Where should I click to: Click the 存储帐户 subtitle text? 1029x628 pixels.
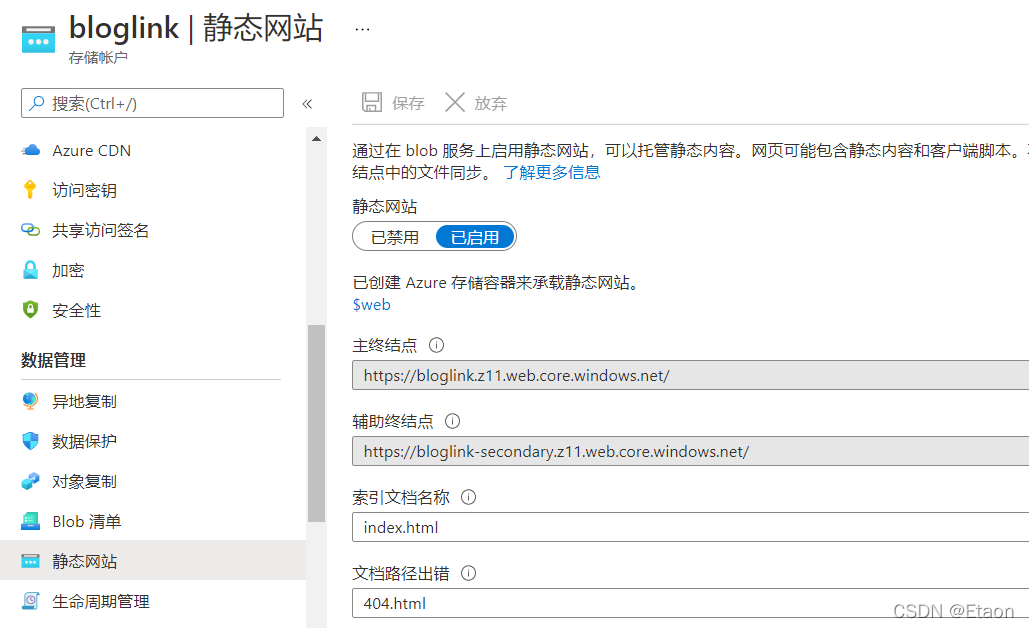coord(98,58)
